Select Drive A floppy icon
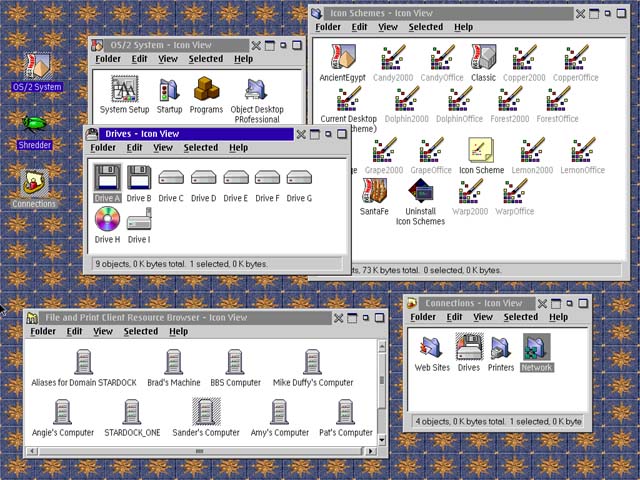The width and height of the screenshot is (640, 480). click(x=107, y=178)
